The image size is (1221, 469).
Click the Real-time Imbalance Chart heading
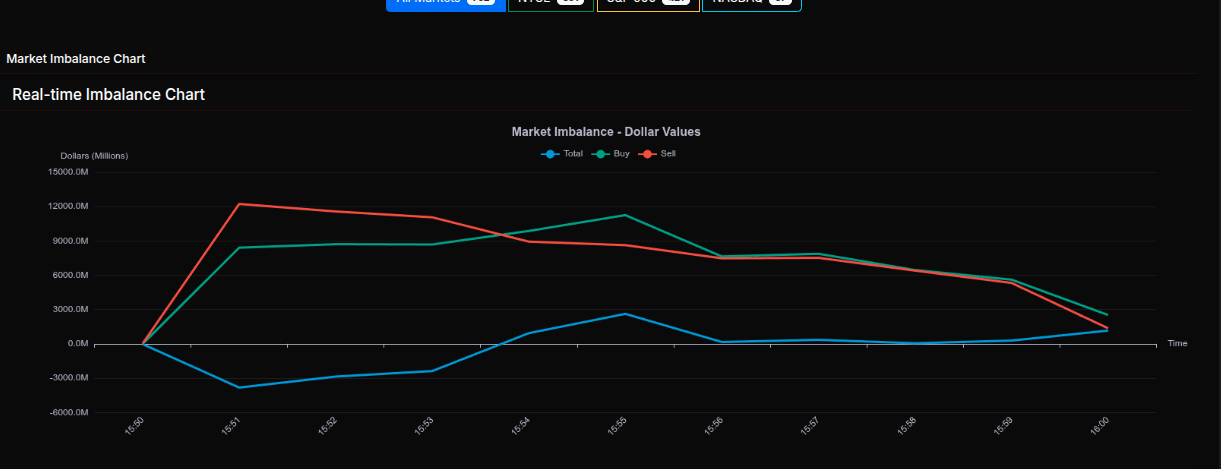pyautogui.click(x=108, y=95)
